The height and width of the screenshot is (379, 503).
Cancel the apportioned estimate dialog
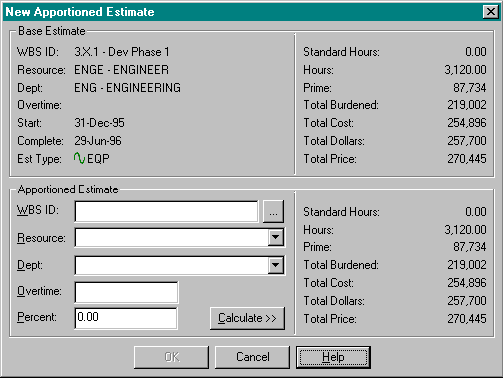point(252,357)
